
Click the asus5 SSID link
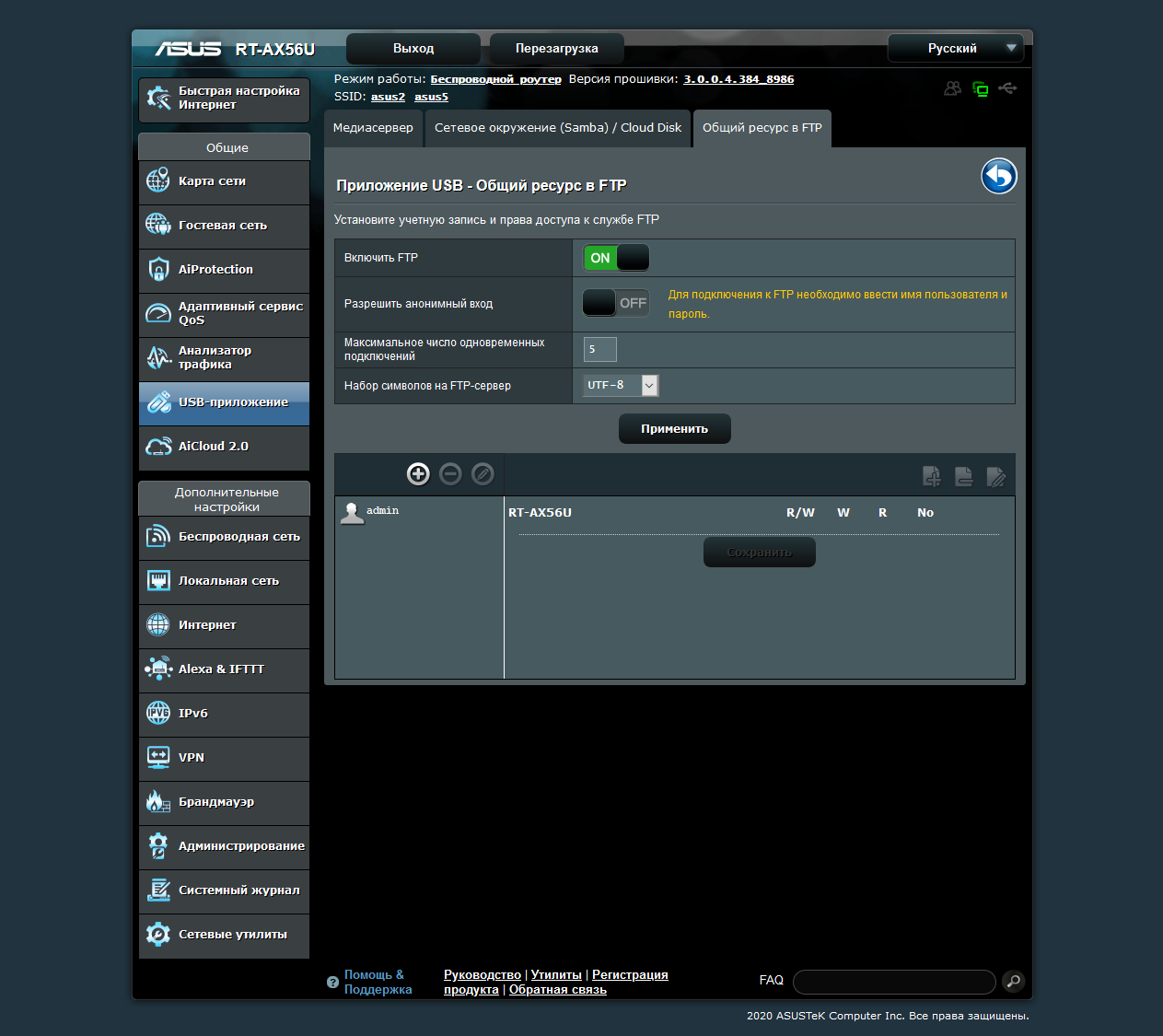pos(431,97)
